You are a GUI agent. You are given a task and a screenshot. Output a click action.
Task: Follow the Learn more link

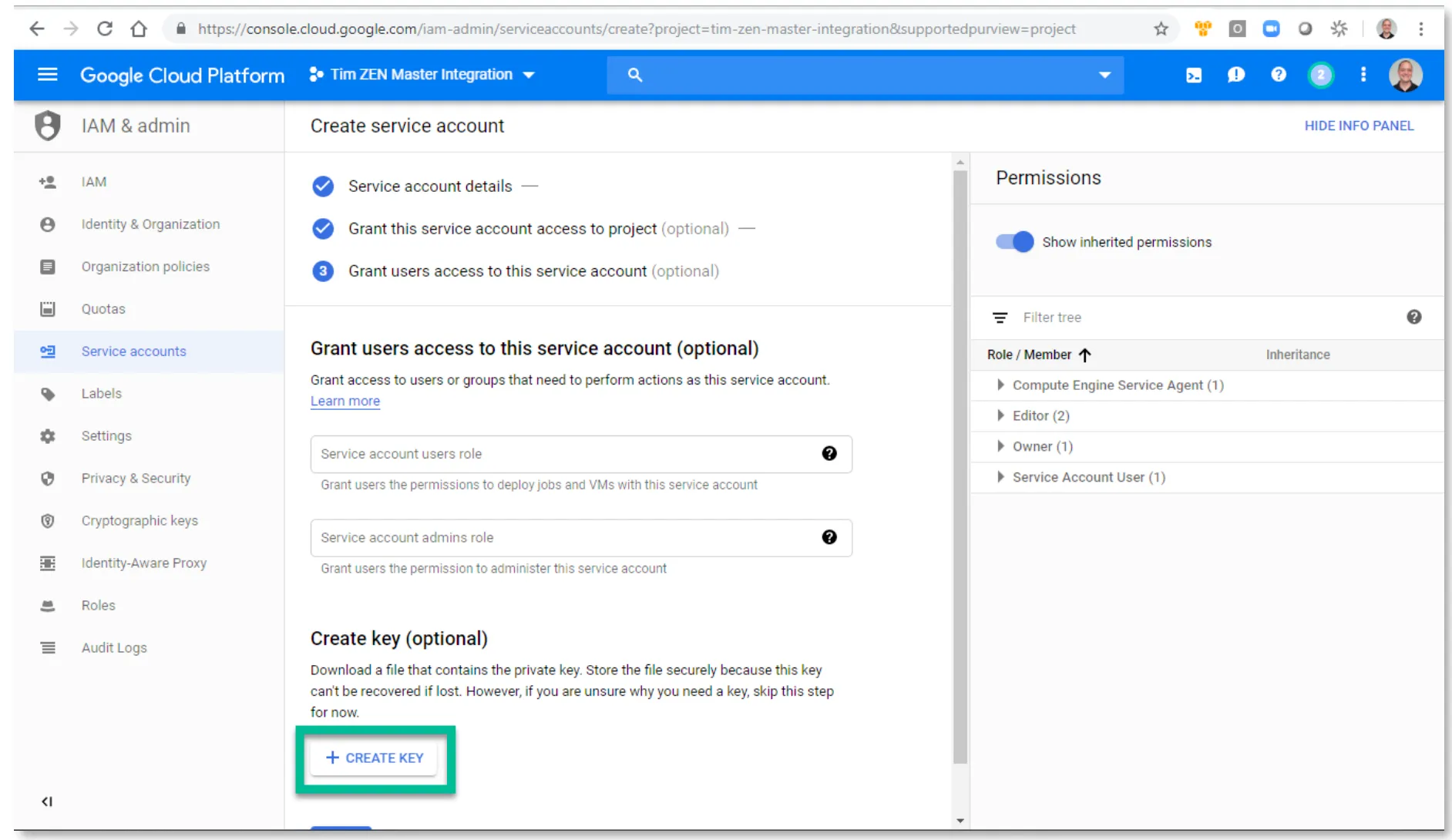(x=345, y=402)
